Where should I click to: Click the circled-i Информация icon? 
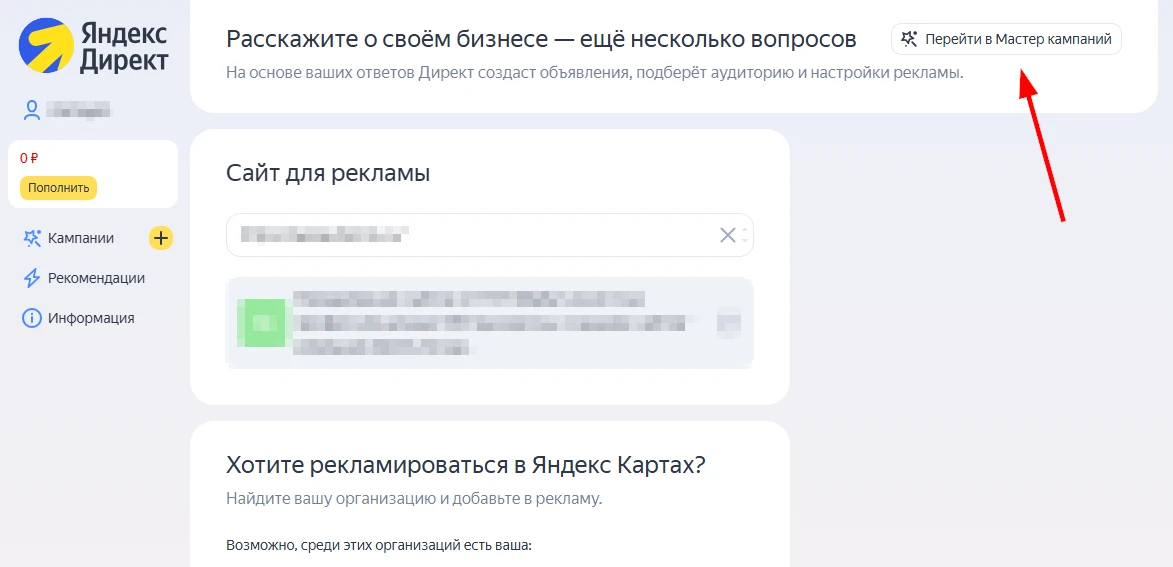(x=31, y=318)
